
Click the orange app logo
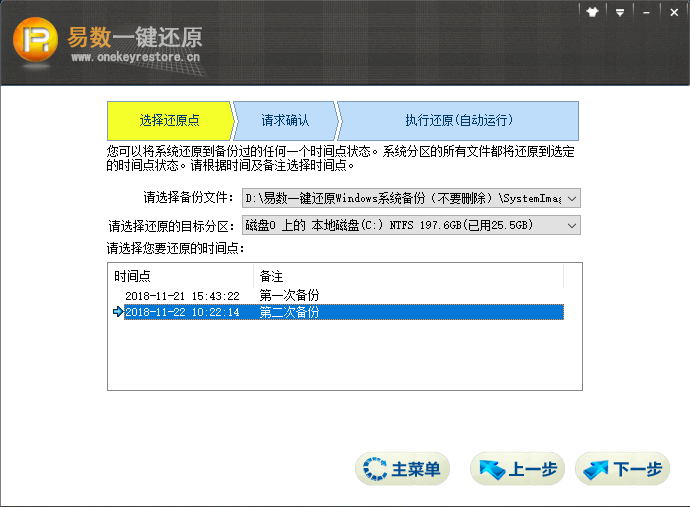[x=35, y=40]
